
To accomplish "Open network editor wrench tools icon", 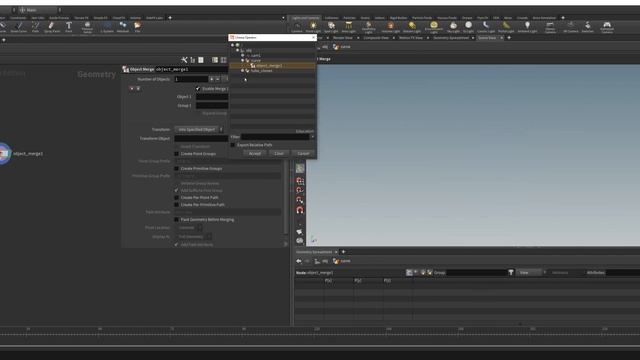I will pos(184,60).
